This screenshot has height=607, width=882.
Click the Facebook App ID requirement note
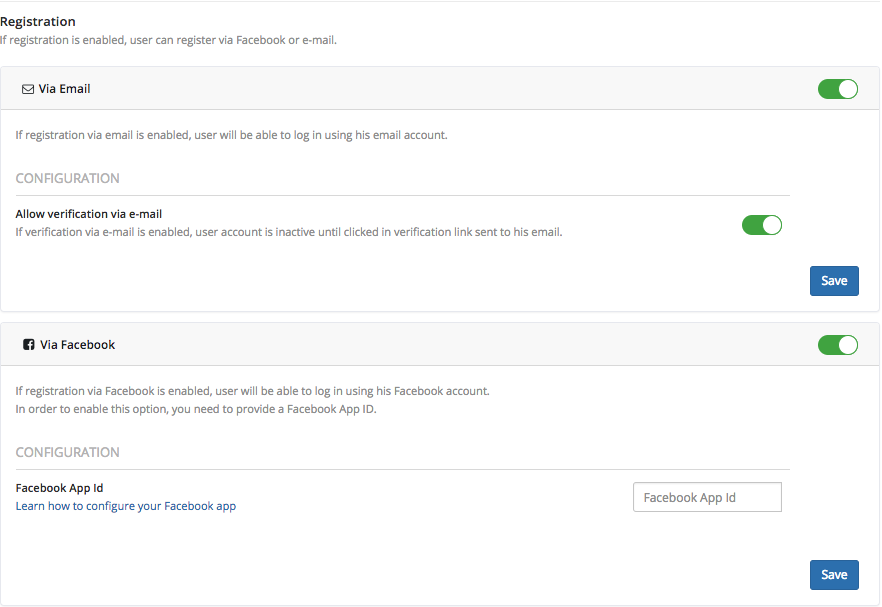[196, 409]
